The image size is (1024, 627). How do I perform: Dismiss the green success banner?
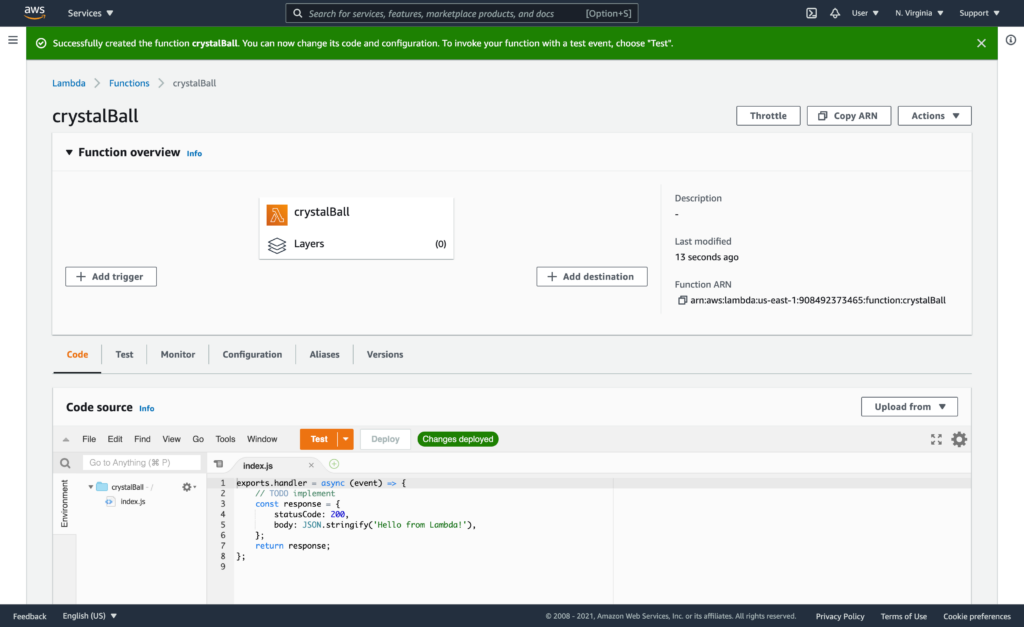[981, 43]
